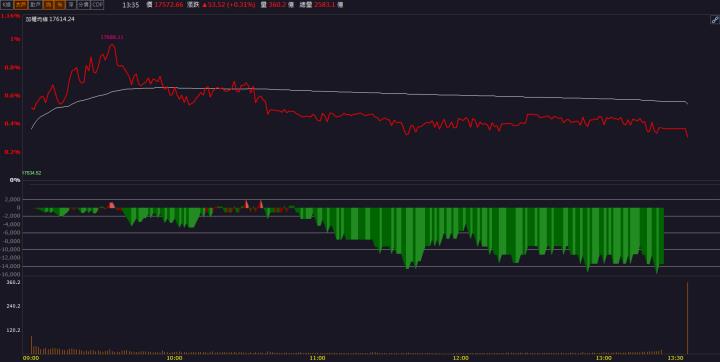This screenshot has width=720, height=362.
Task: Click the tall closing volume bar at 13:30
Action: coord(687,317)
